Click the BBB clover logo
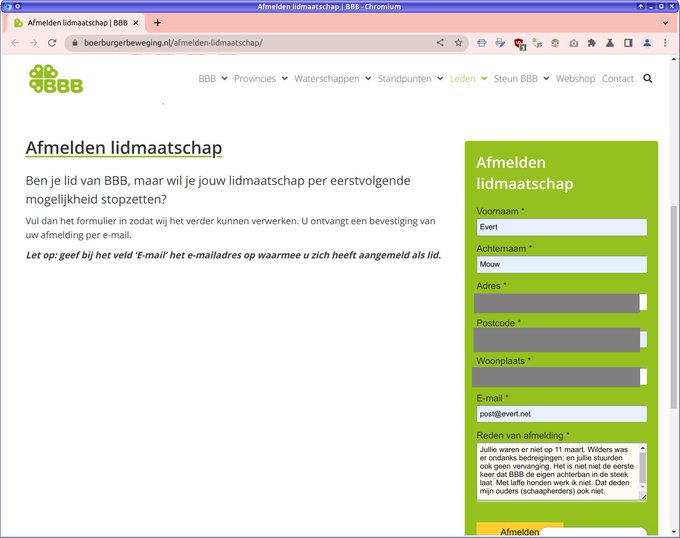680x538 pixels. pyautogui.click(x=56, y=79)
